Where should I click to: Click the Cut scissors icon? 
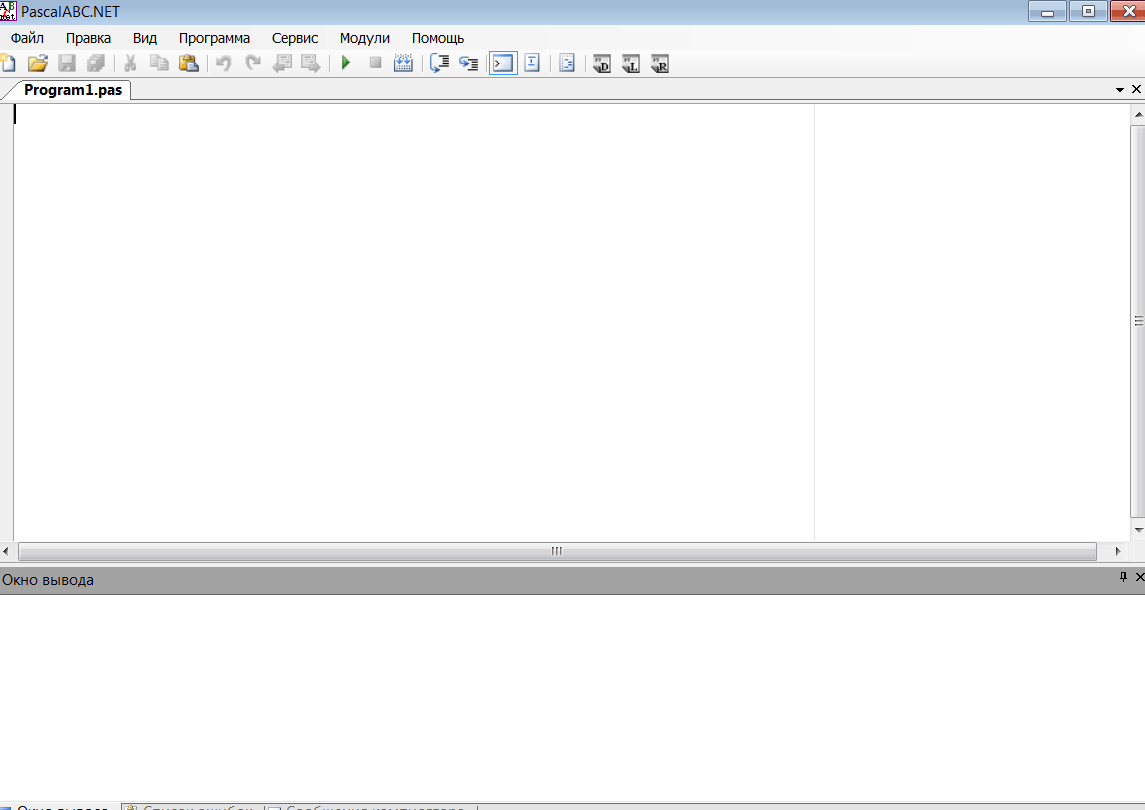click(x=130, y=64)
